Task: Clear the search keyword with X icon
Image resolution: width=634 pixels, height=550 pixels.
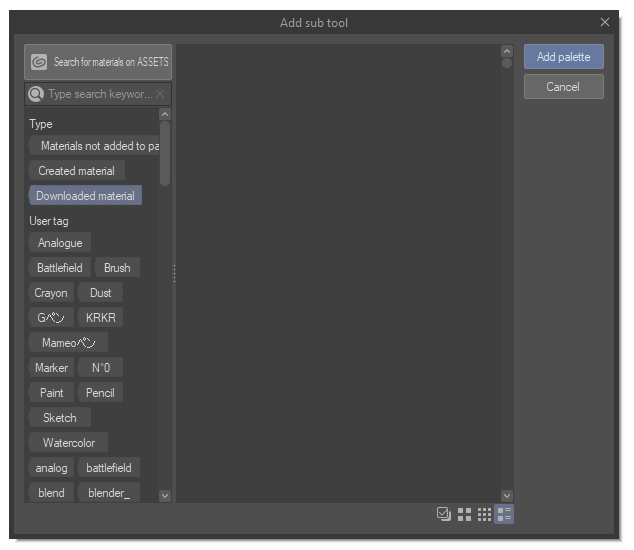Action: pos(160,94)
